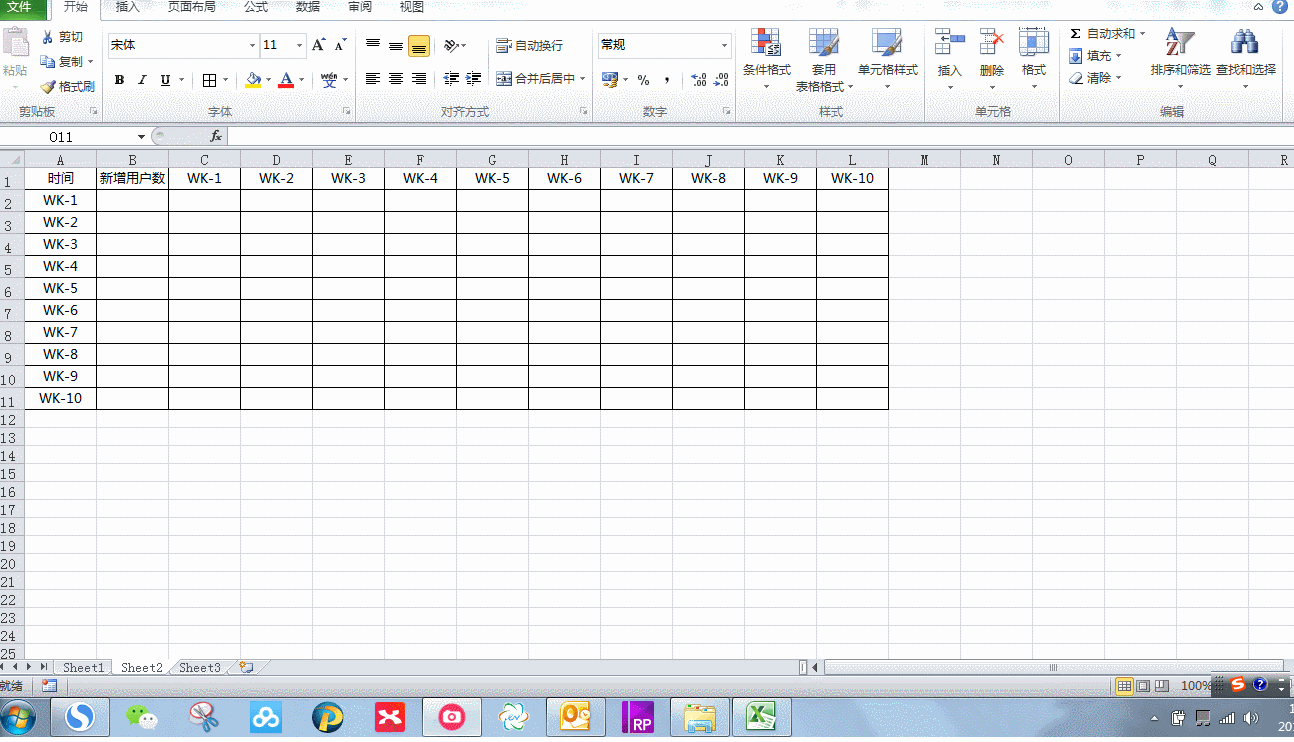Toggle bold formatting

(119, 80)
